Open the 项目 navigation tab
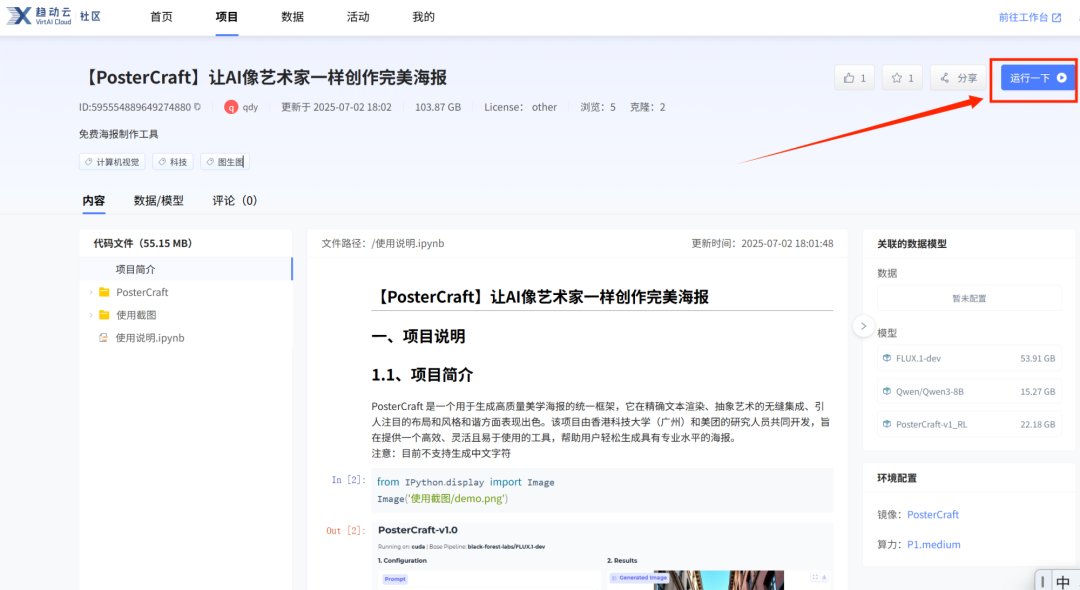The image size is (1080, 590). tap(227, 17)
